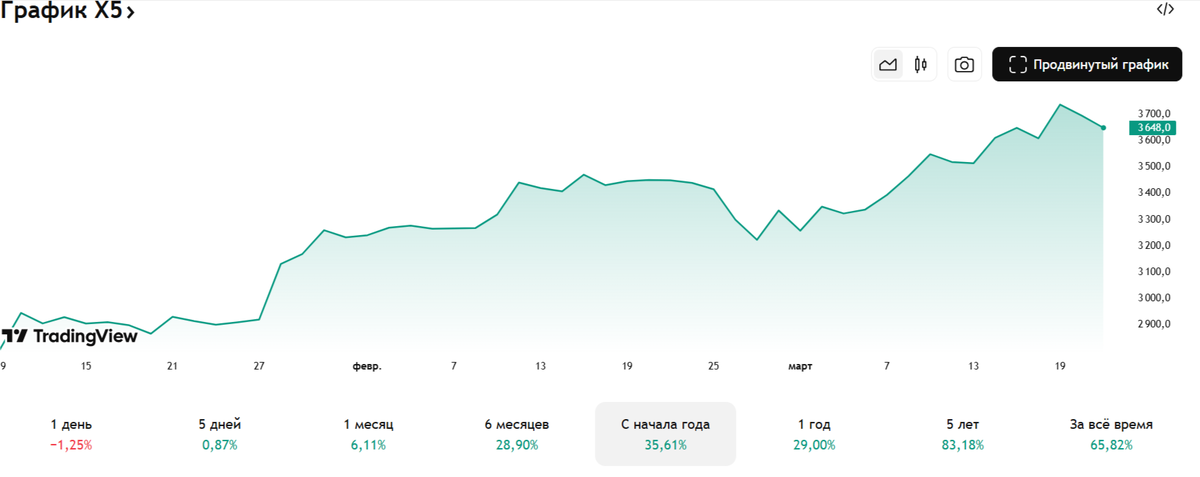
Task: Open the embed code icon
Action: coord(1165,10)
